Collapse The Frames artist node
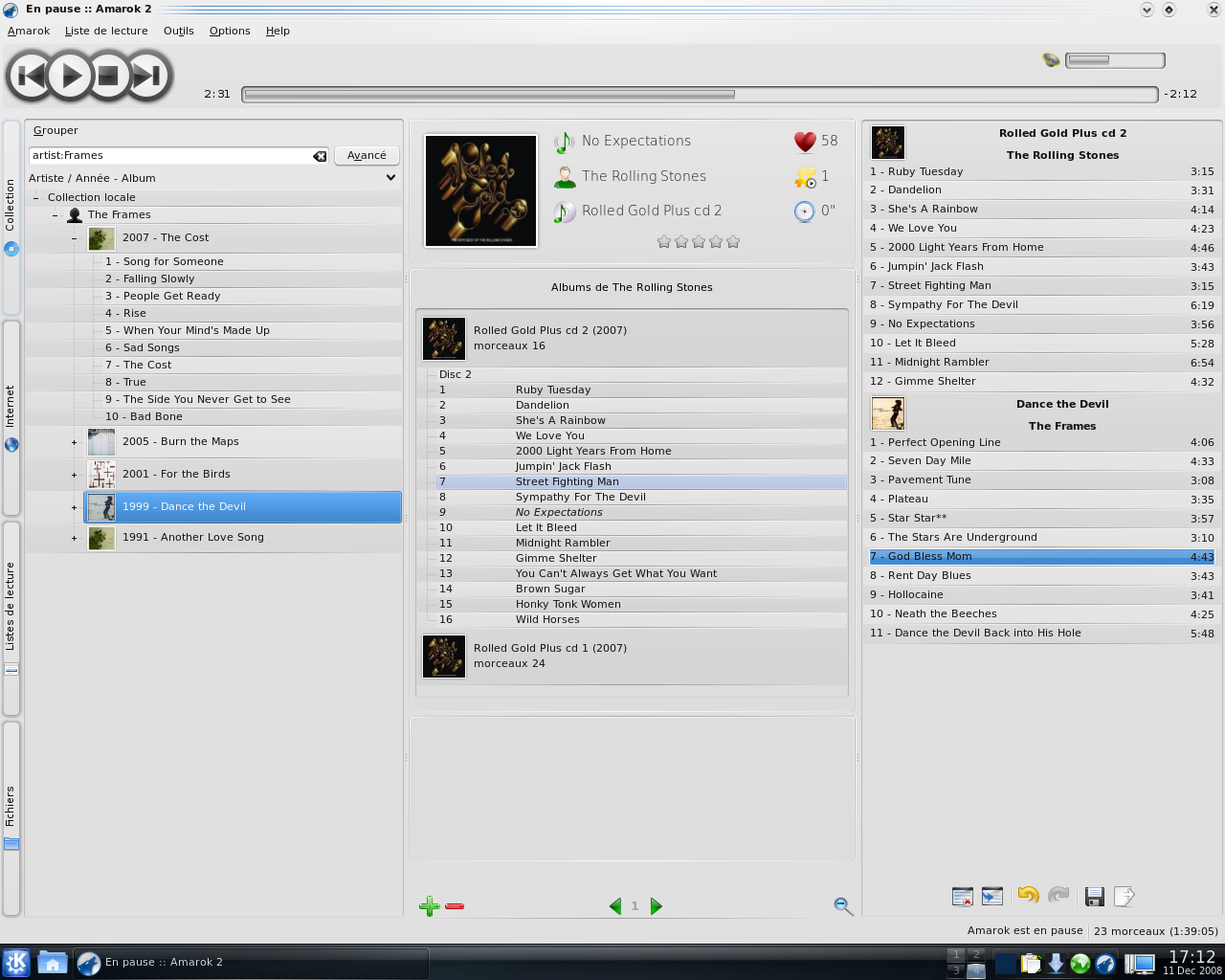The width and height of the screenshot is (1225, 980). click(56, 215)
